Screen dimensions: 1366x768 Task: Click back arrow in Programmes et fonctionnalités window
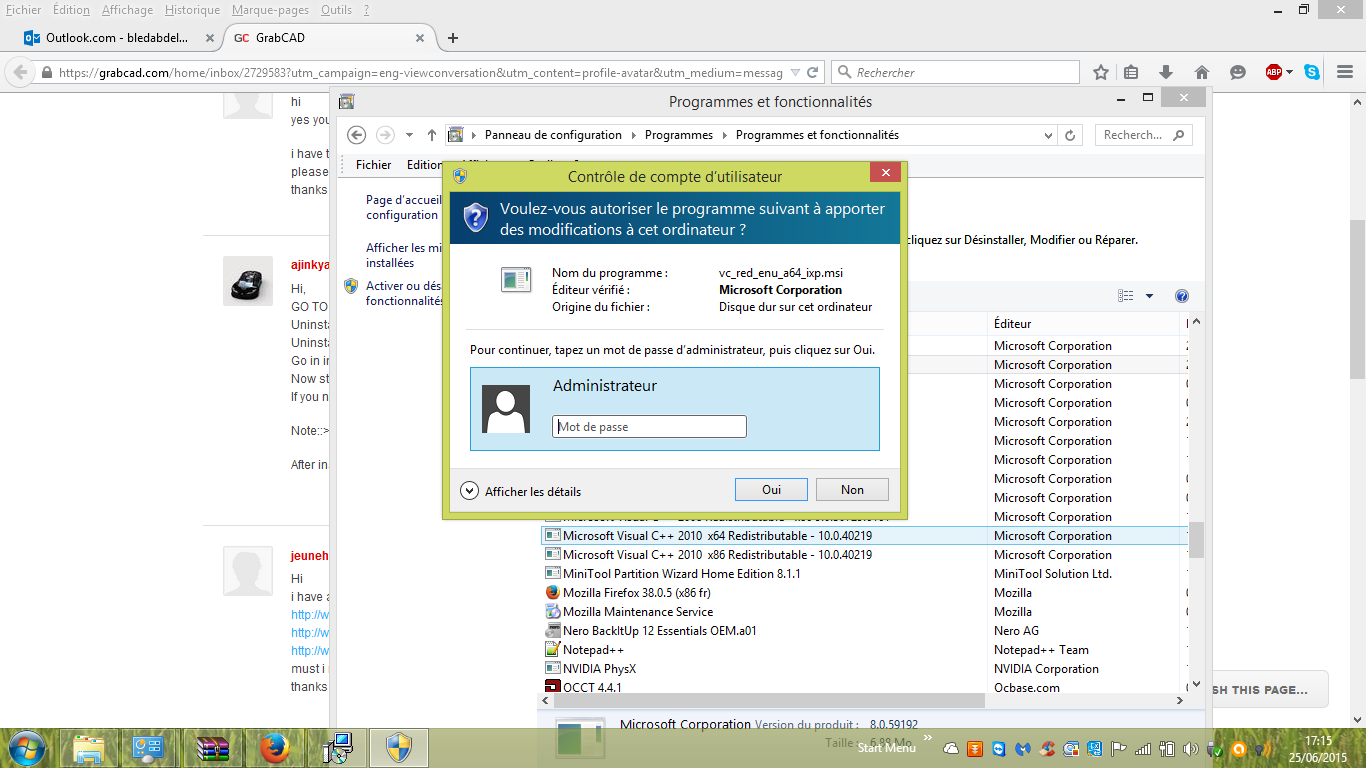[357, 135]
